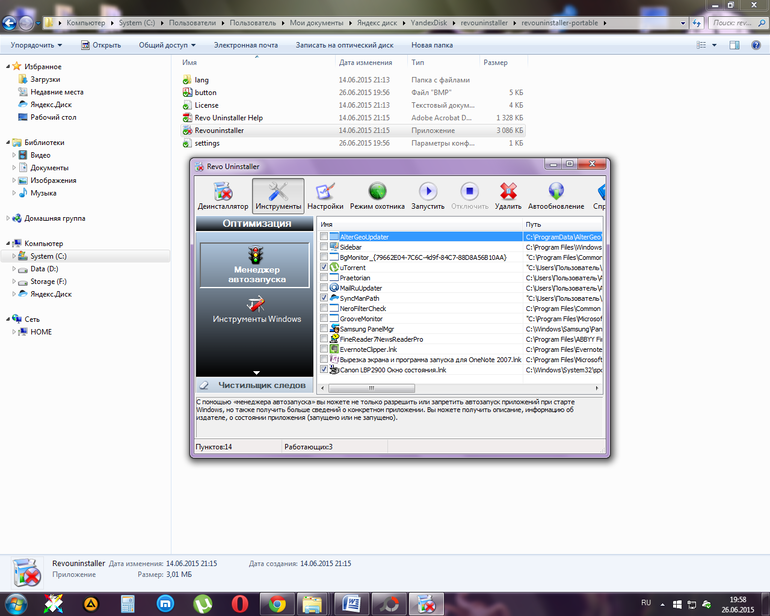Toggle the NeroFilterCheck checkbox
Image resolution: width=770 pixels, height=616 pixels.
[x=324, y=308]
